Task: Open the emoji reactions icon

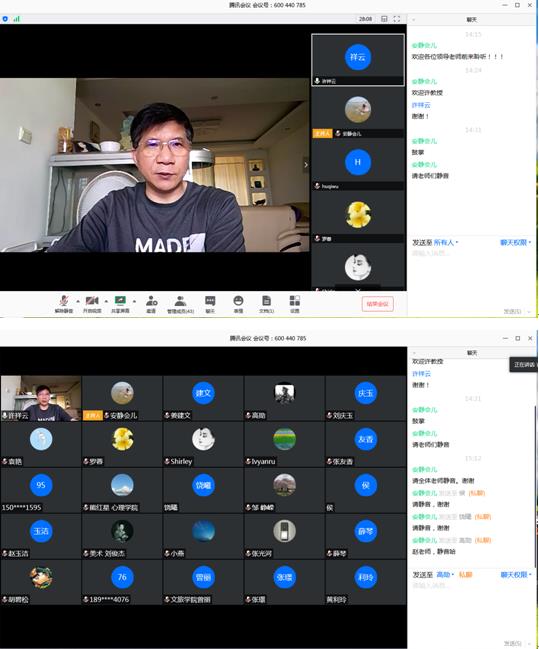Action: tap(238, 304)
